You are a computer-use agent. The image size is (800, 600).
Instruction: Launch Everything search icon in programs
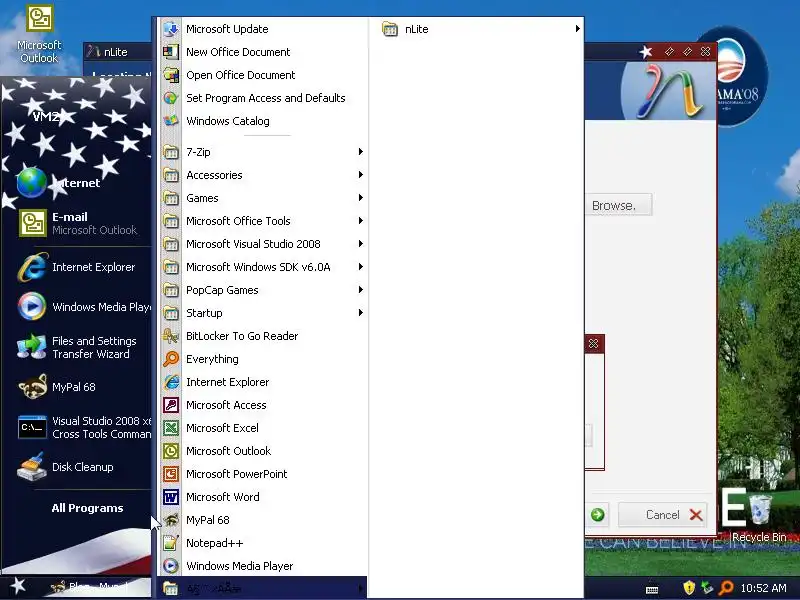(171, 359)
